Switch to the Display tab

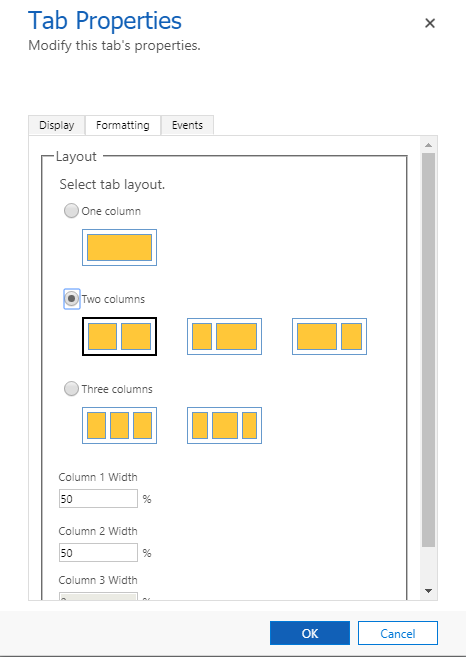(x=57, y=125)
